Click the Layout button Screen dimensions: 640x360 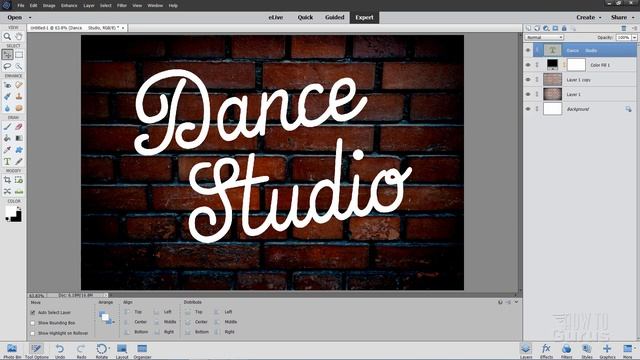(122, 351)
